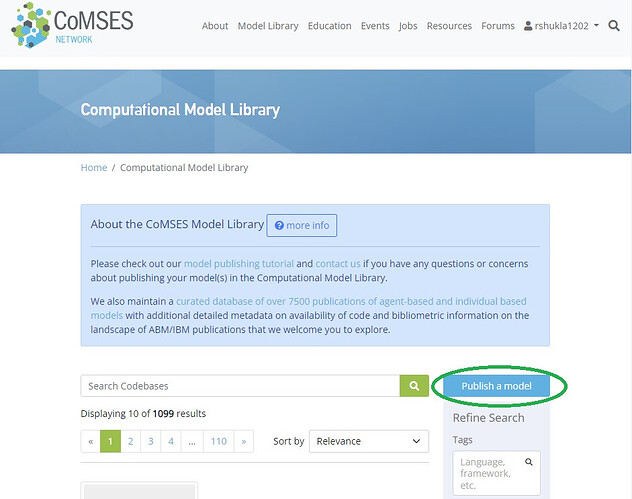Viewport: 632px width, 499px height.
Task: Click the contact us link
Action: (338, 264)
